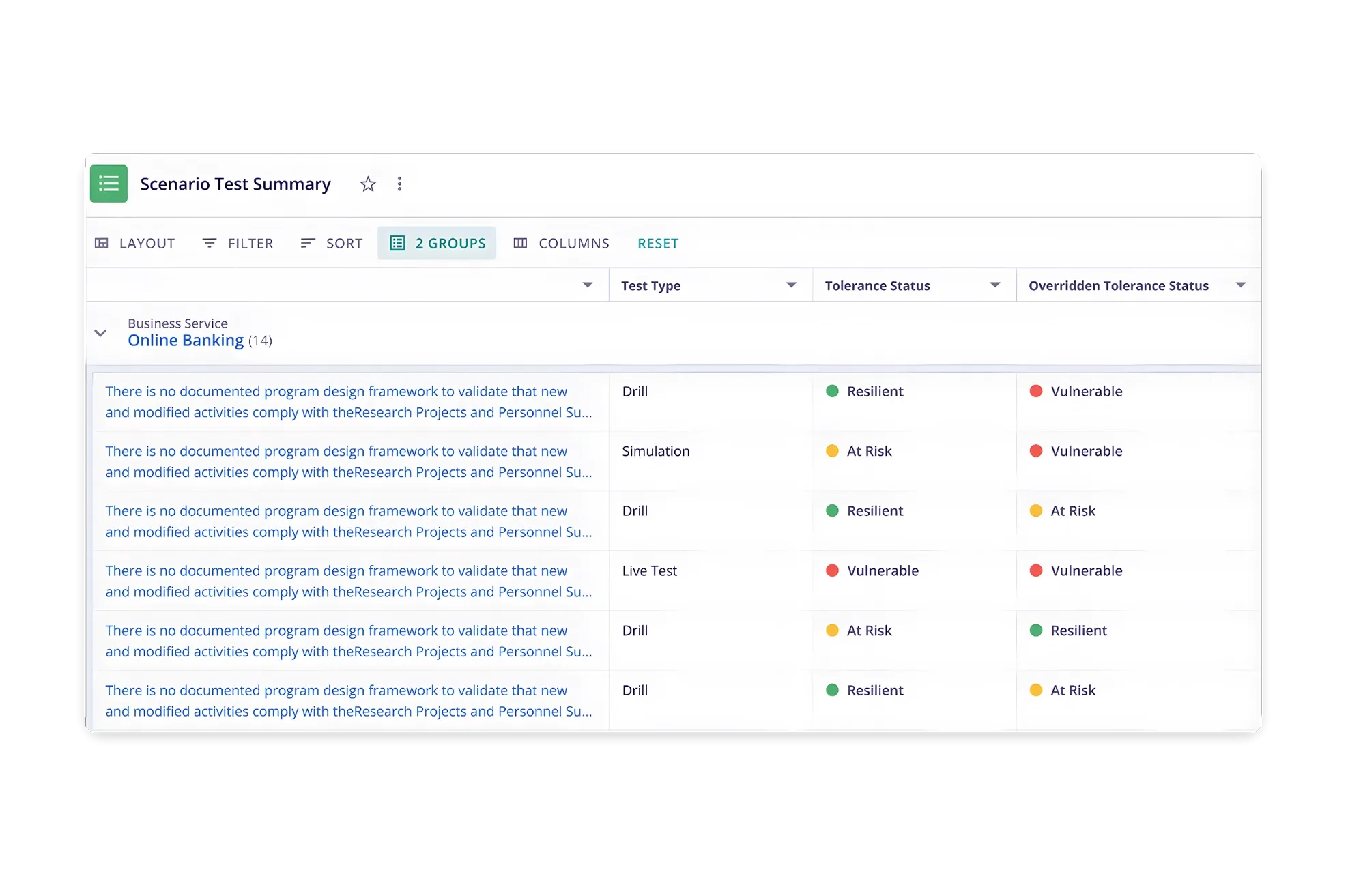This screenshot has width=1348, height=896.
Task: Click the Simulation test type cell
Action: point(655,451)
